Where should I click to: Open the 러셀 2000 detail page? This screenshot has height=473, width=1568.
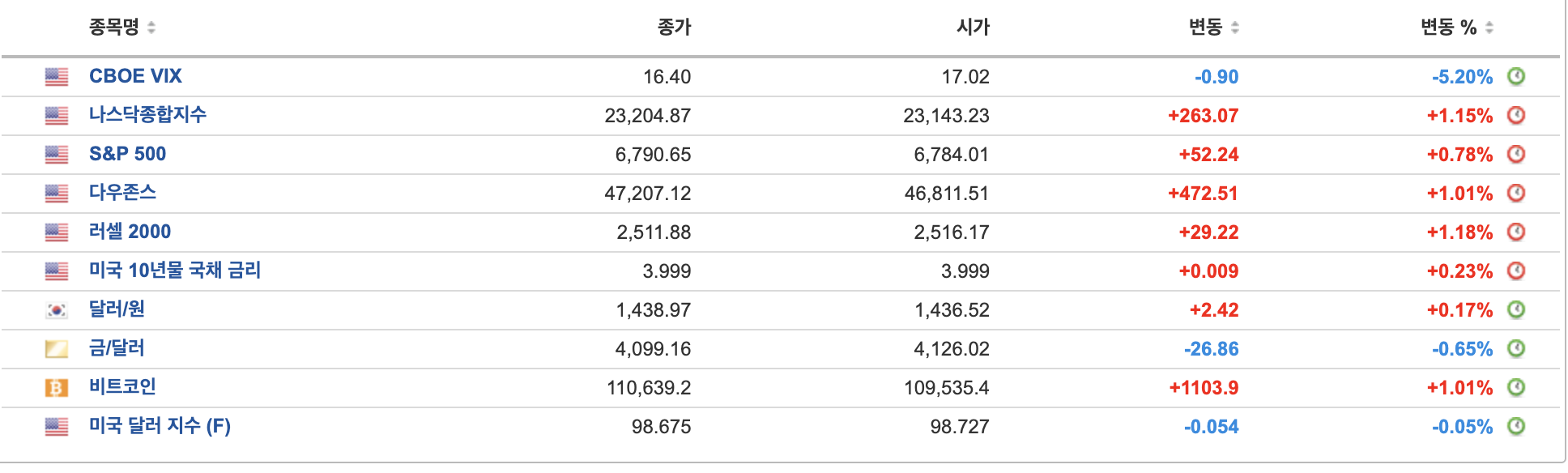(x=130, y=232)
